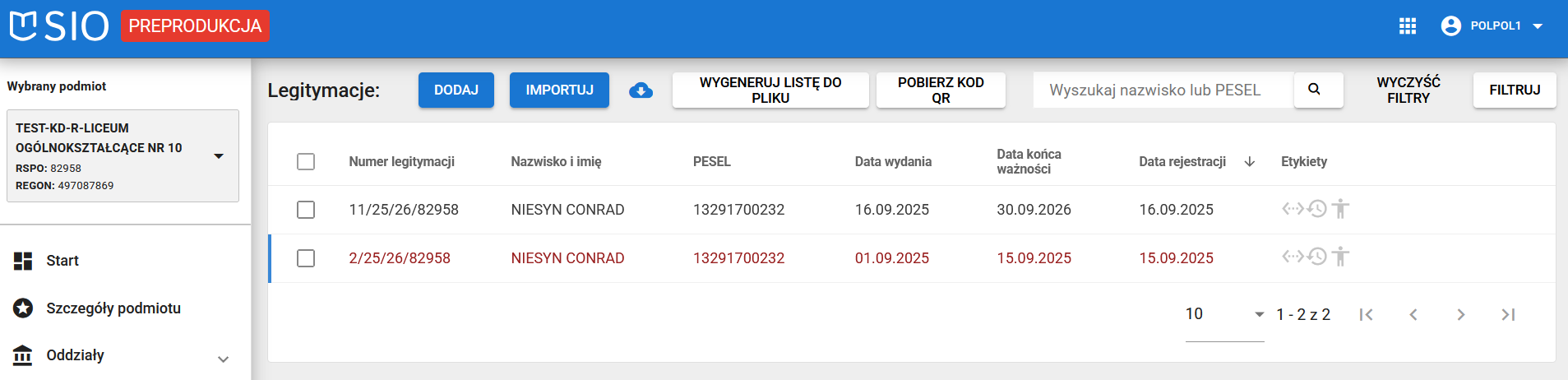Open the POLPOL1 user account menu
The height and width of the screenshot is (380, 1568).
(x=1492, y=26)
